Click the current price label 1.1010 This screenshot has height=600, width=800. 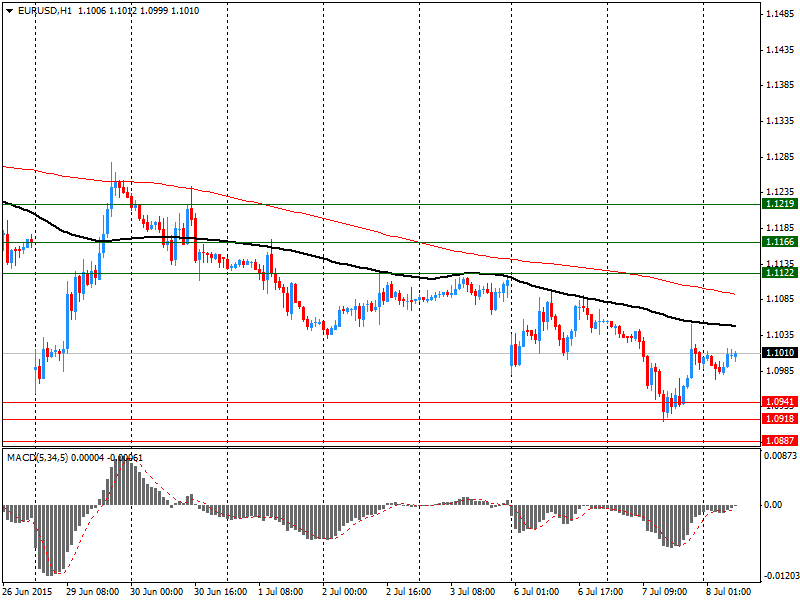point(780,353)
